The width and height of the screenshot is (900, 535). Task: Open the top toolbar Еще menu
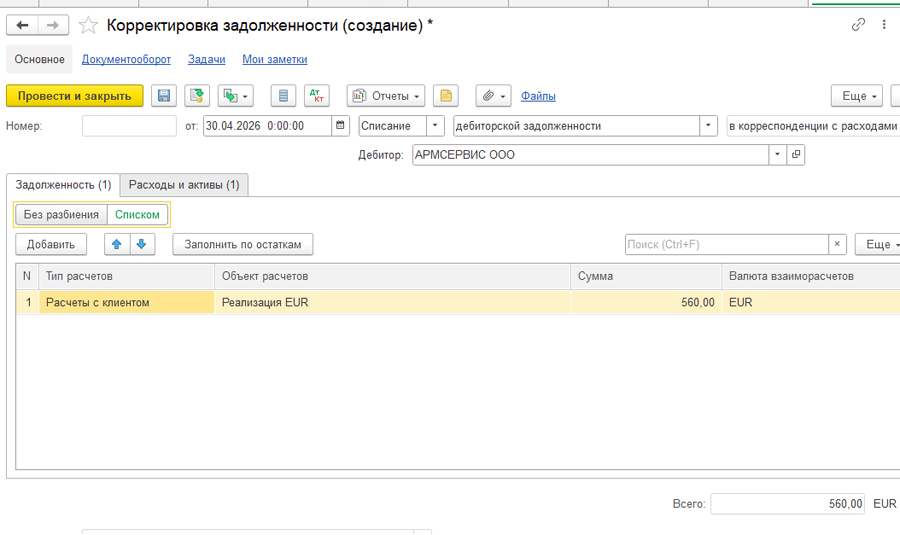pos(857,96)
